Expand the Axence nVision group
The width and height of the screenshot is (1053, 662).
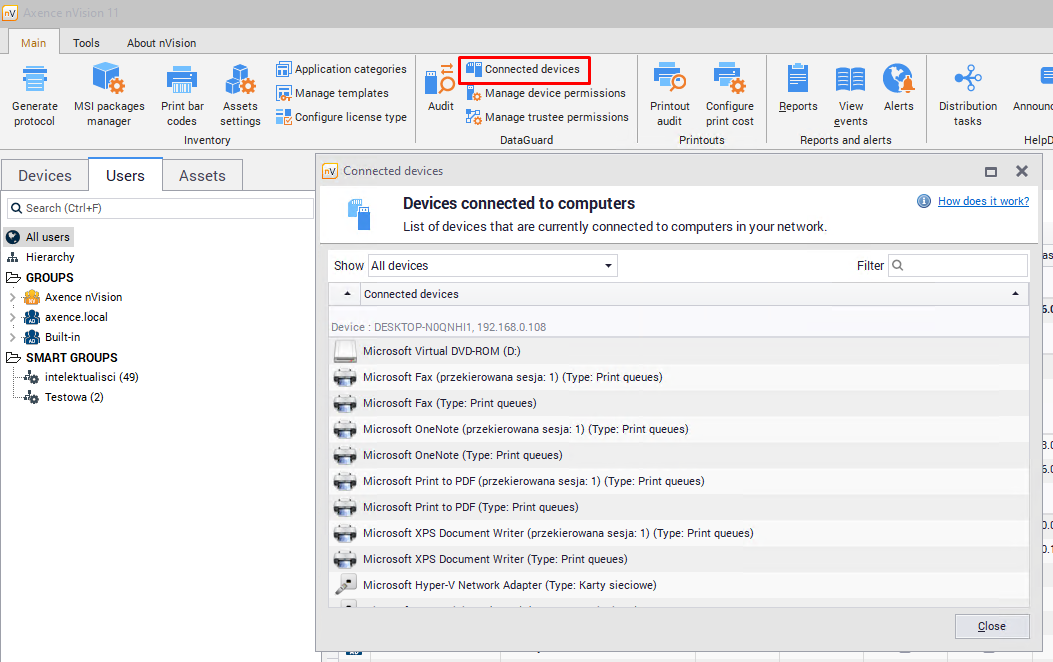coord(12,297)
